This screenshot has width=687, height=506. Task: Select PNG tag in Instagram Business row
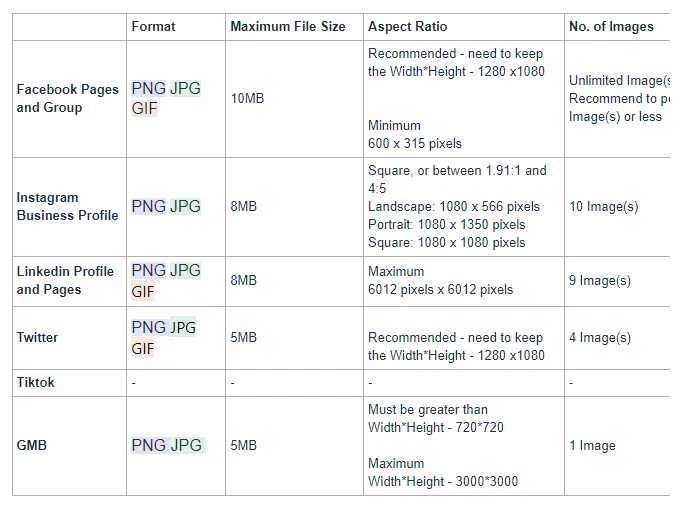tap(148, 206)
